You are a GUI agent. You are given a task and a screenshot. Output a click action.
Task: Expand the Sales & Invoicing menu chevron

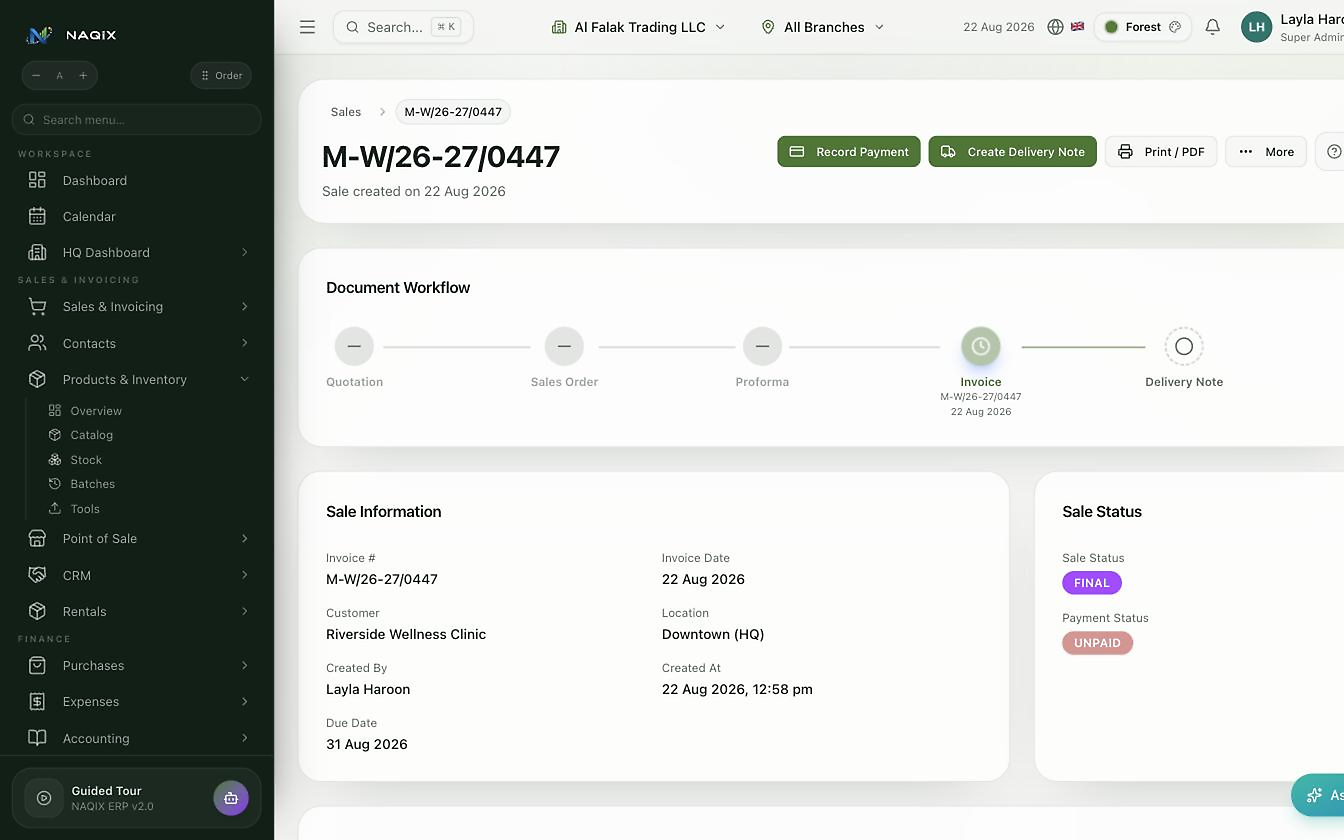pos(245,306)
